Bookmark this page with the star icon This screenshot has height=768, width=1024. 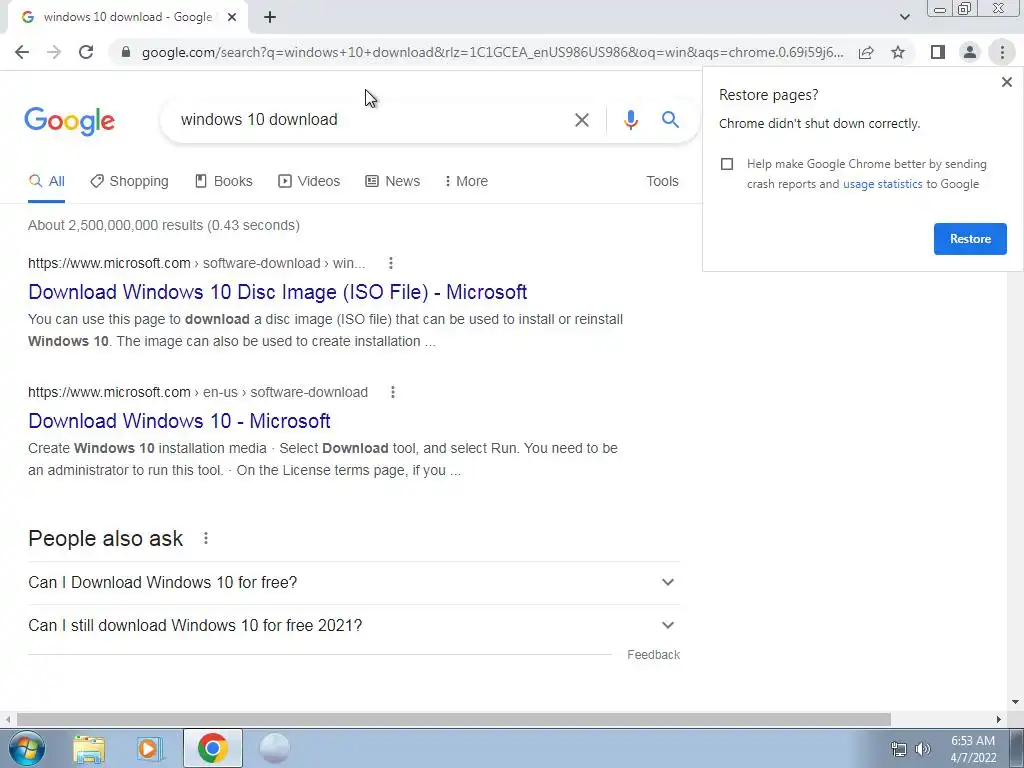898,52
